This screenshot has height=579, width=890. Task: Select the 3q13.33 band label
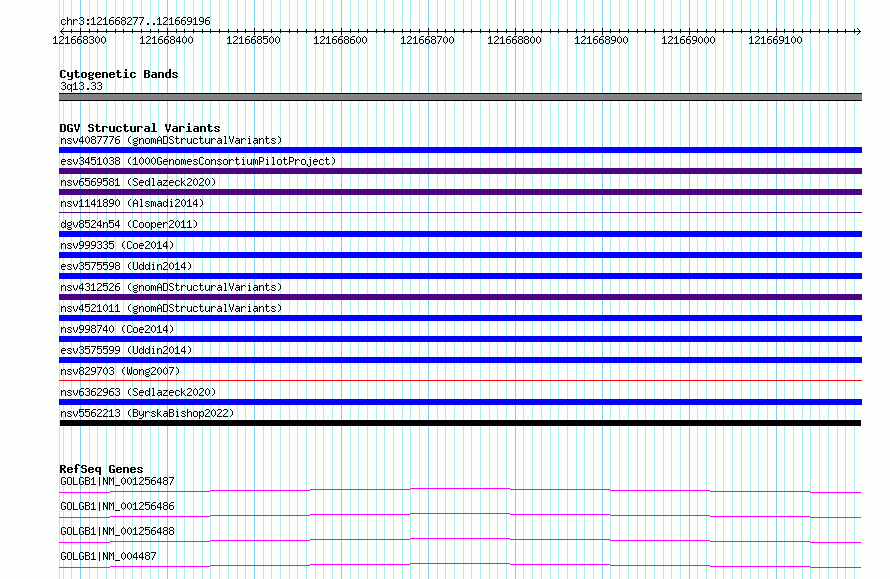81,86
